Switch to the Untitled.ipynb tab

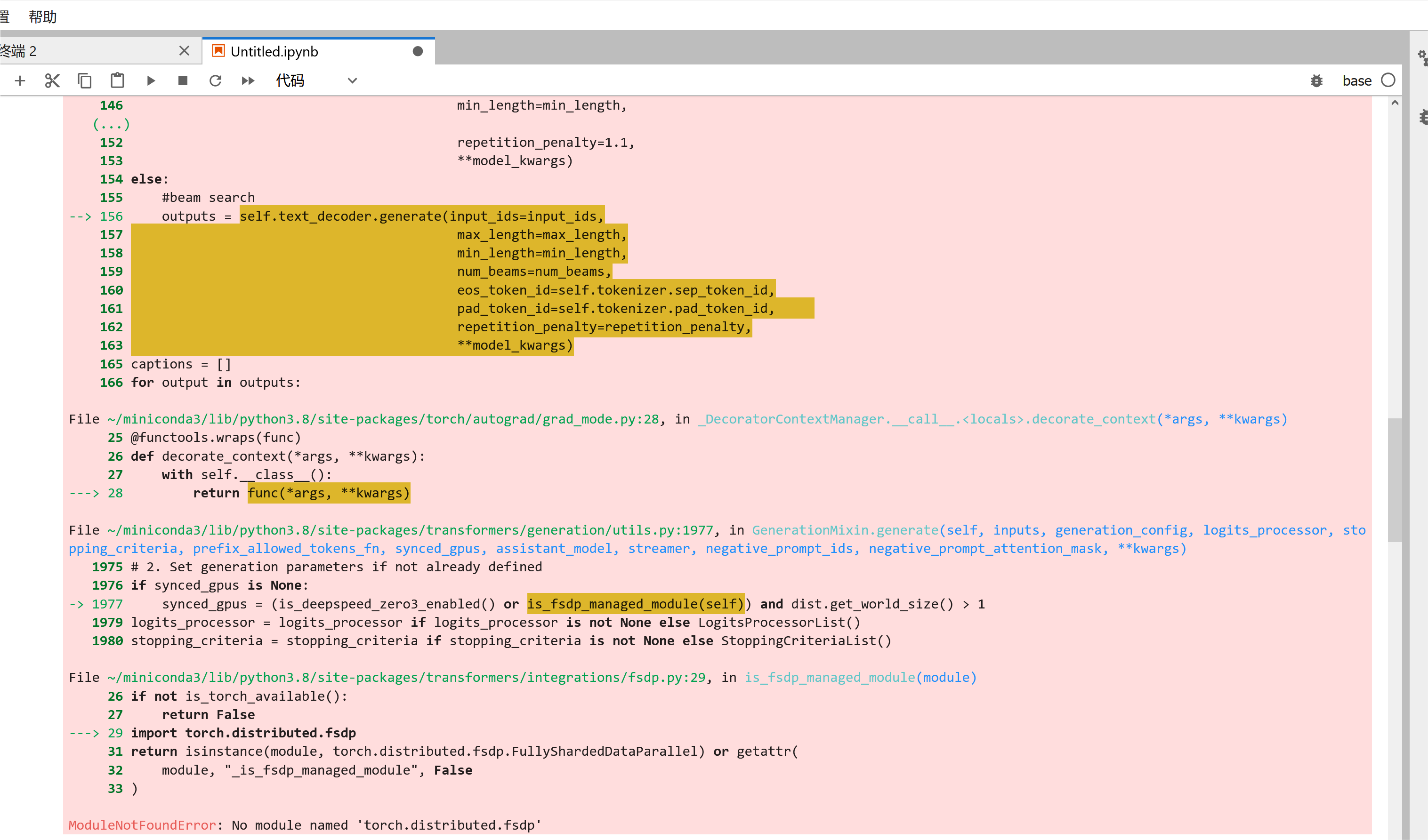coord(274,52)
